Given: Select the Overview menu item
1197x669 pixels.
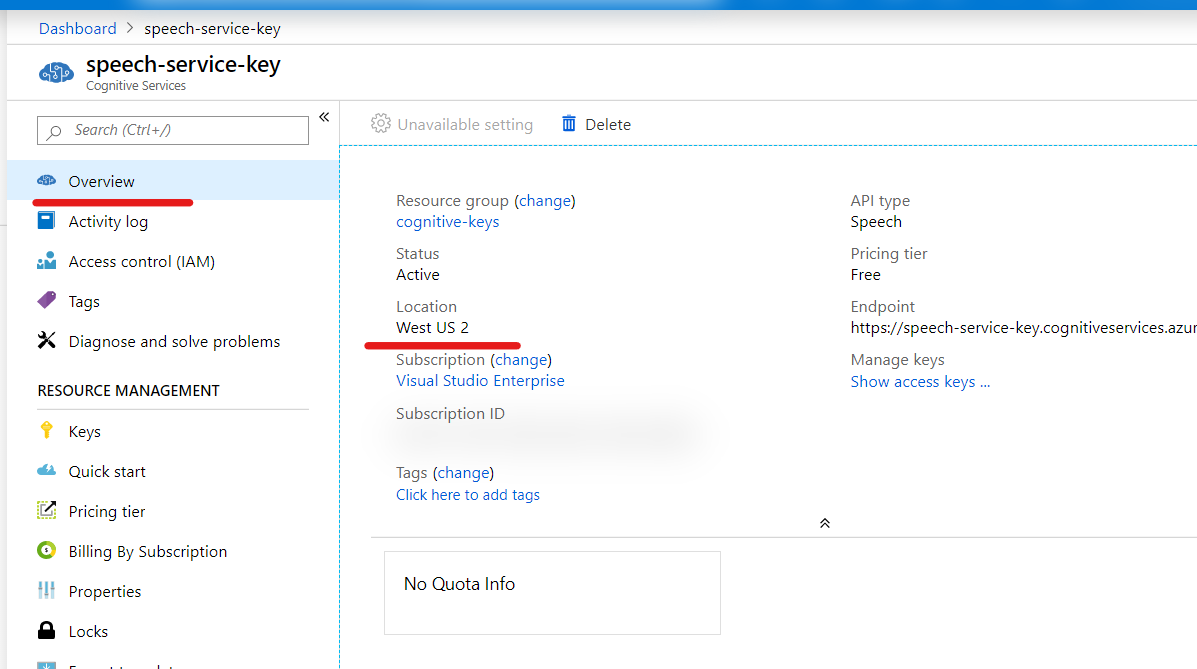Looking at the screenshot, I should (x=173, y=181).
